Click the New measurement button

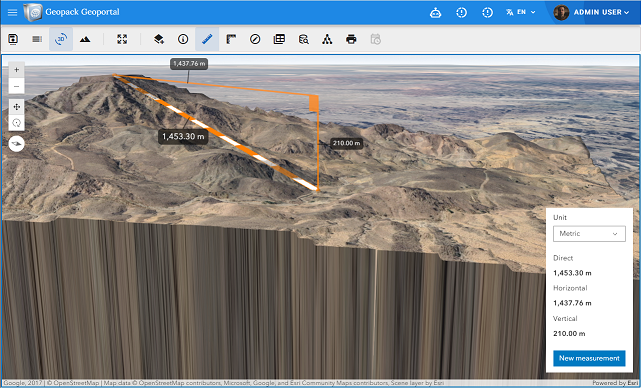(589, 358)
